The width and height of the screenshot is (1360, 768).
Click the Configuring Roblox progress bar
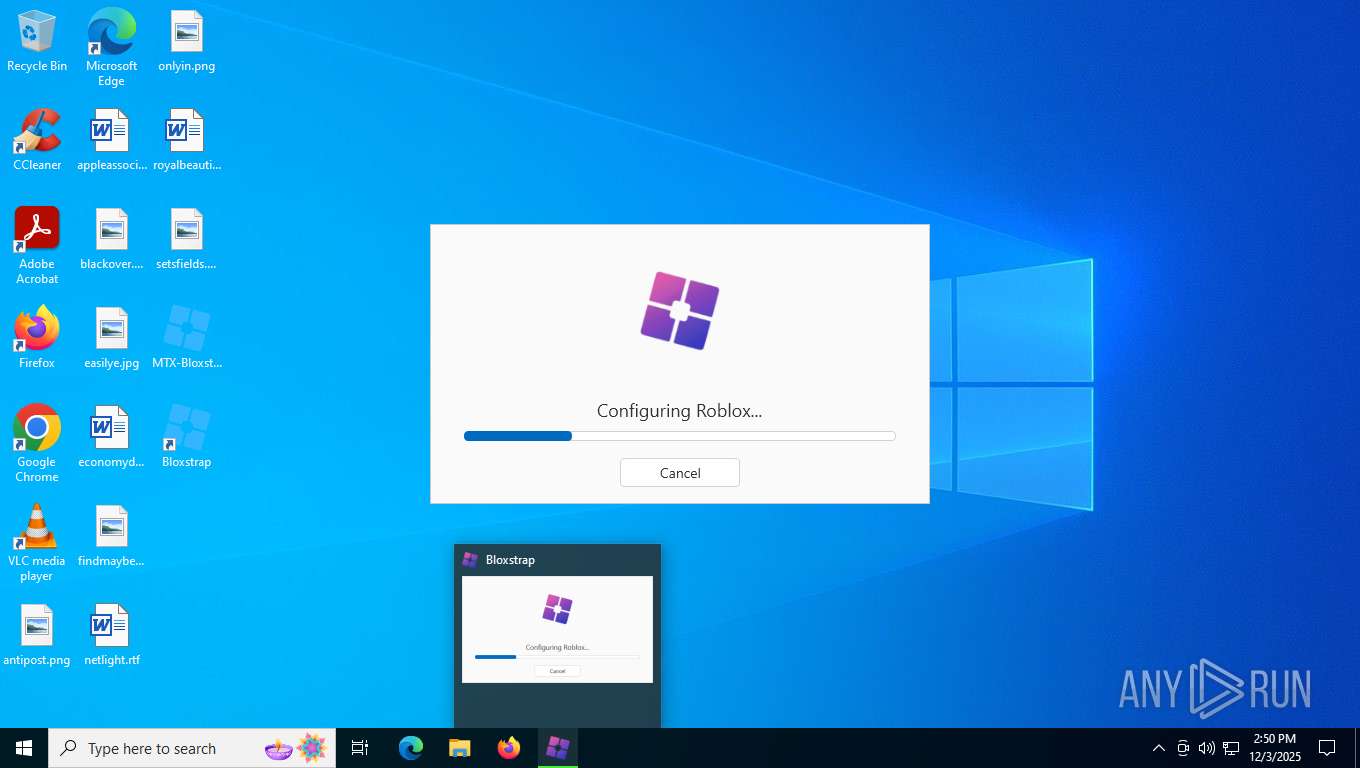tap(680, 436)
